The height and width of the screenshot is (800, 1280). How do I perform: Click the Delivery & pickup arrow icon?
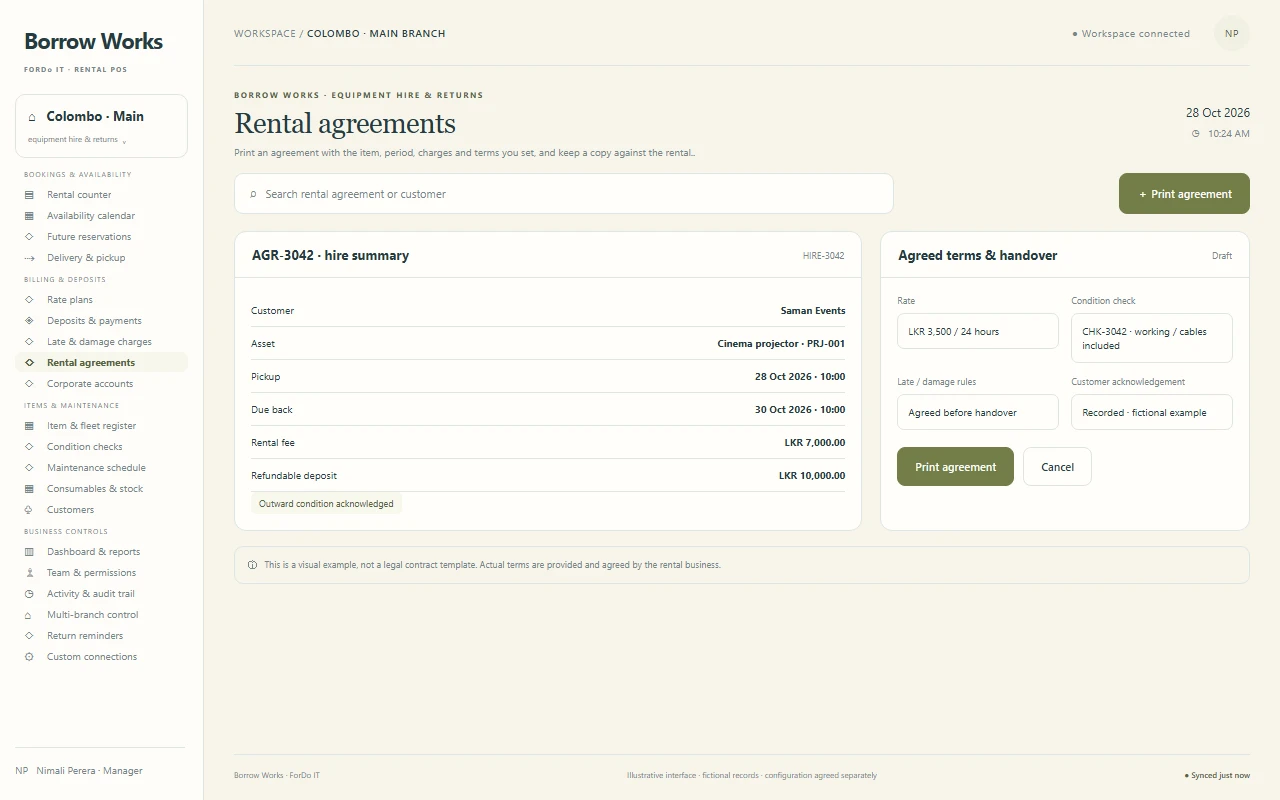coord(29,258)
